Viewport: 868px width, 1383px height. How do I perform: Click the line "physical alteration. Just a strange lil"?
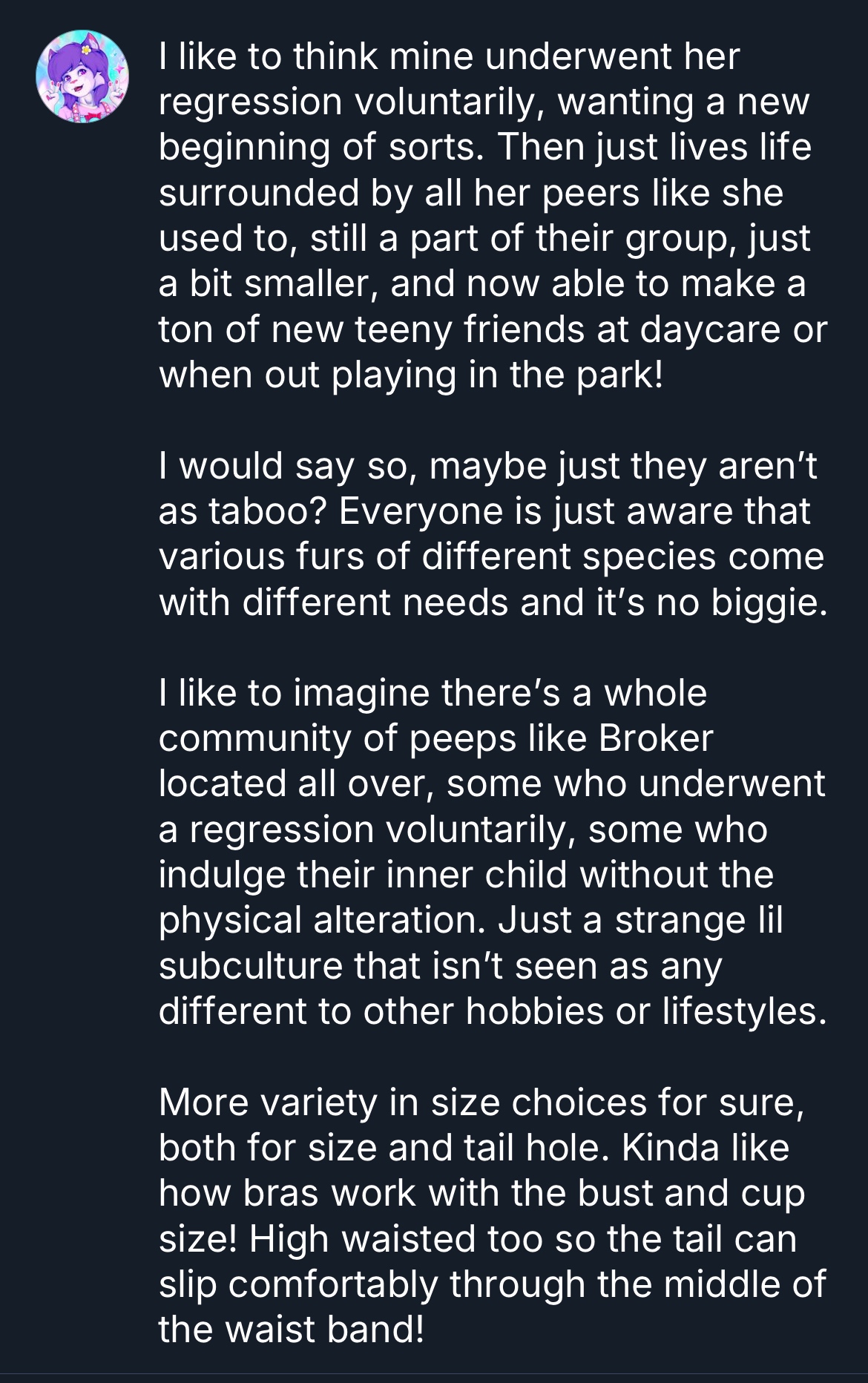coord(471,920)
